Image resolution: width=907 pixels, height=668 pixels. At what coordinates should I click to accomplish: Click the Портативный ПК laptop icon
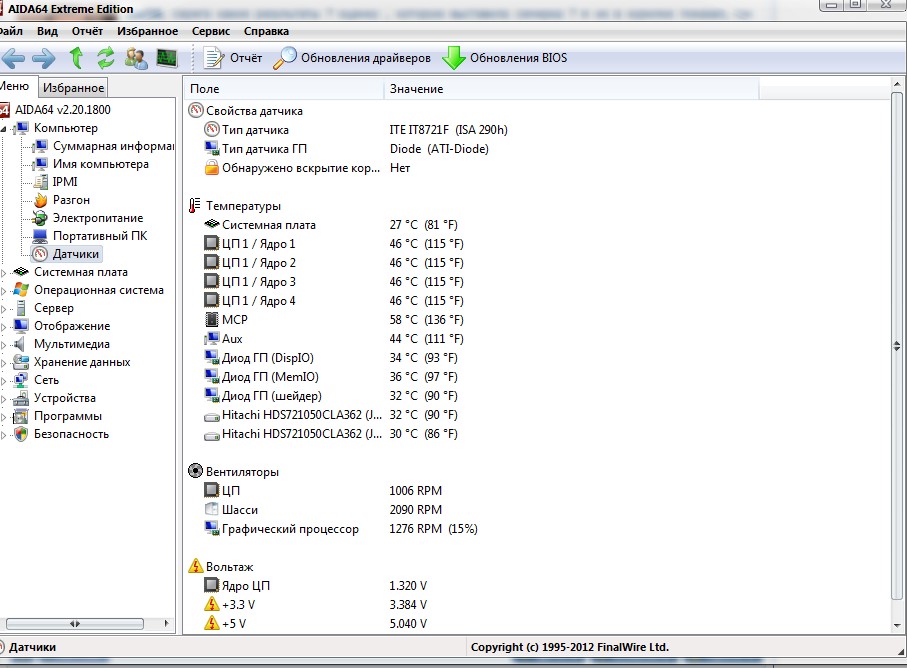coord(40,236)
